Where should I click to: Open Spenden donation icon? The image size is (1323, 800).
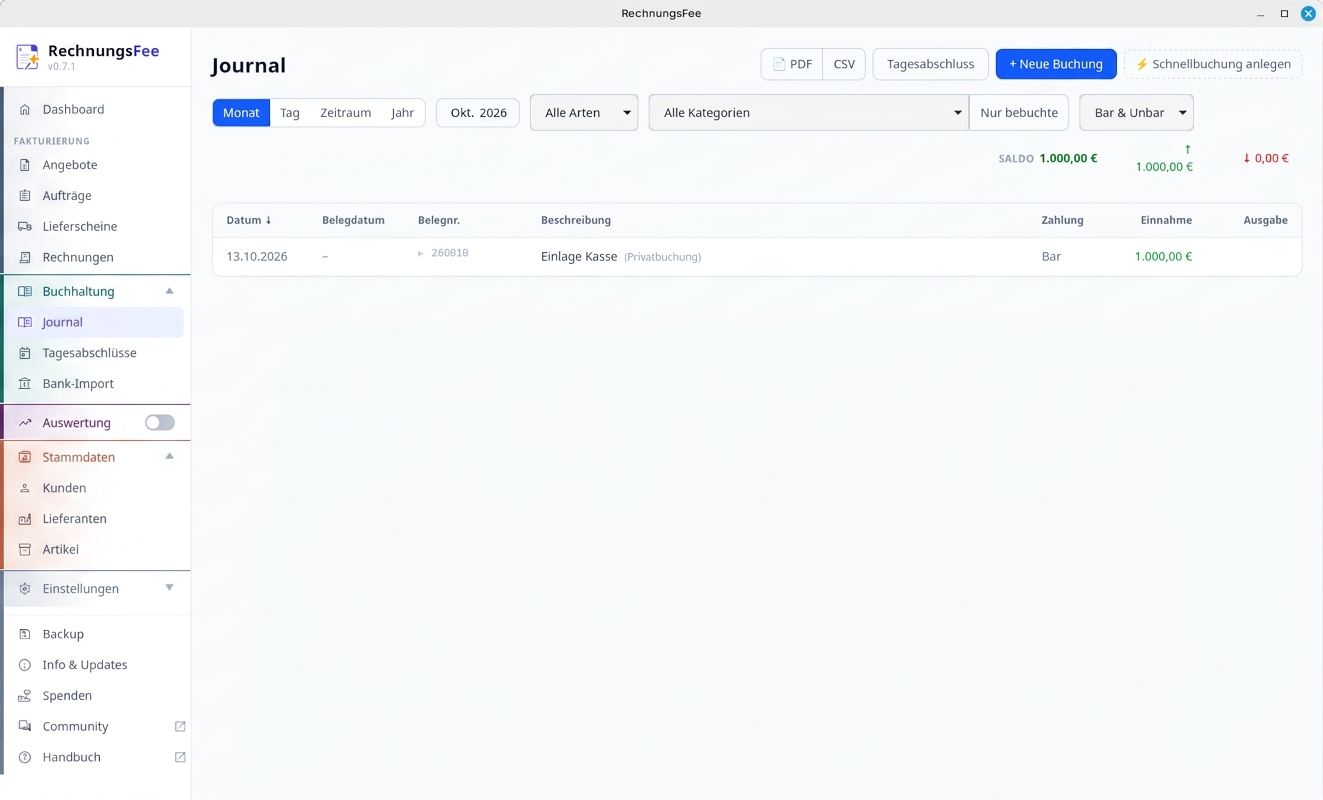[x=25, y=696]
